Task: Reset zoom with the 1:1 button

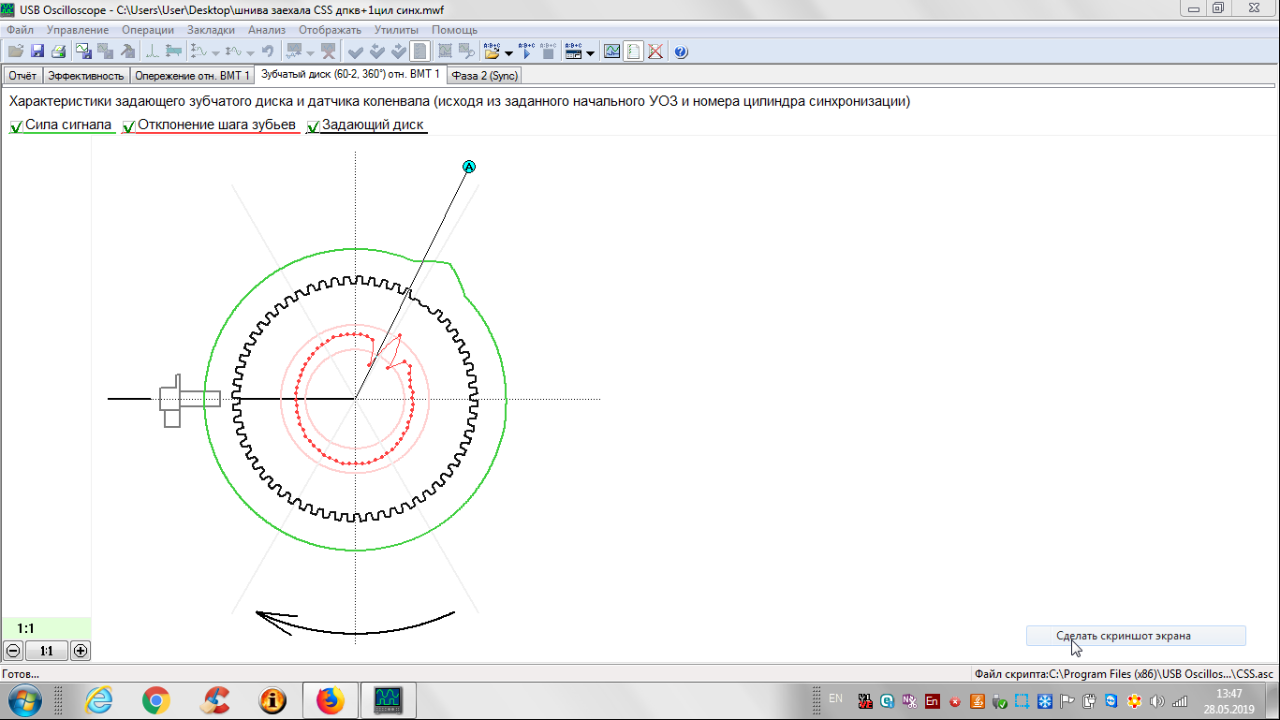Action: click(x=46, y=651)
